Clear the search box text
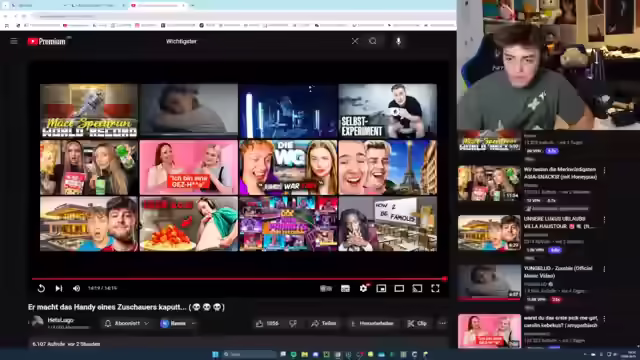Viewport: 640px width, 360px height. click(355, 41)
